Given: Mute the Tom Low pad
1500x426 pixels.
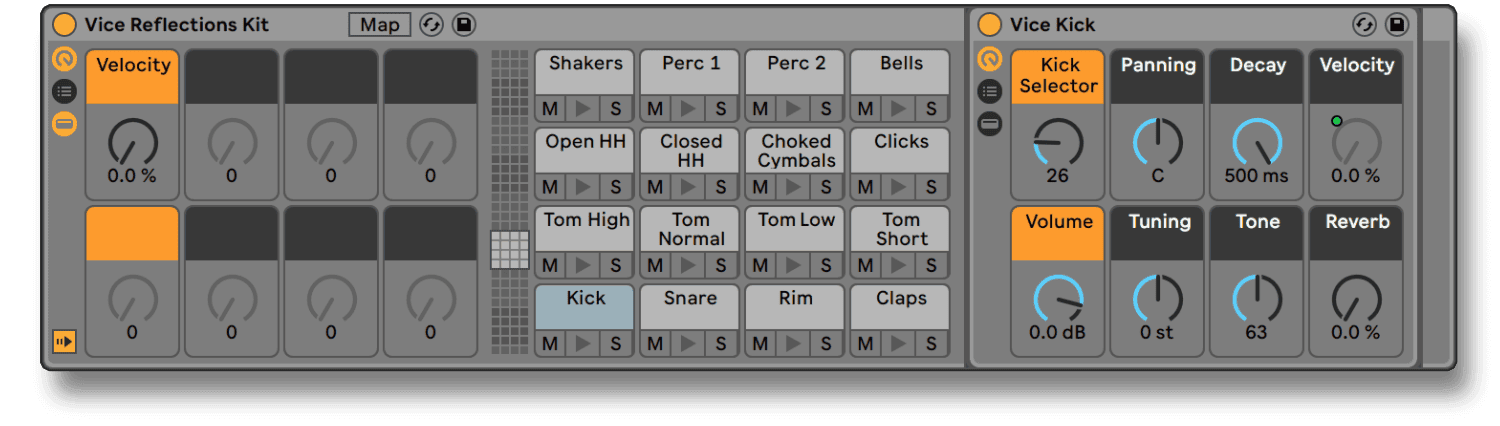Looking at the screenshot, I should pos(760,266).
